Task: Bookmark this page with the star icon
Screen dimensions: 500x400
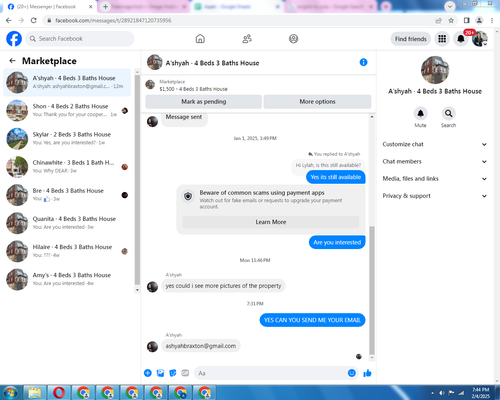Action: click(x=451, y=20)
